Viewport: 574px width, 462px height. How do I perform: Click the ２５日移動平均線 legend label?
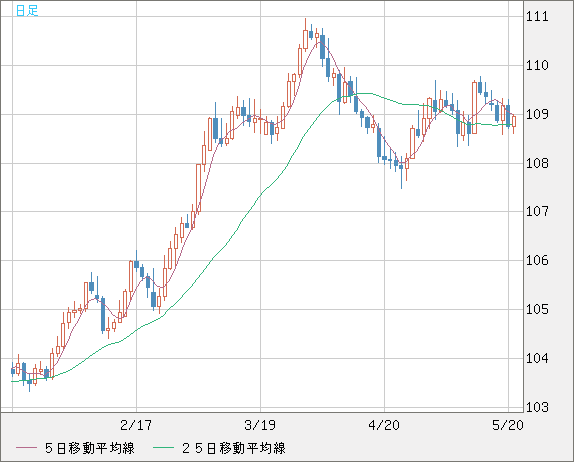(234, 448)
